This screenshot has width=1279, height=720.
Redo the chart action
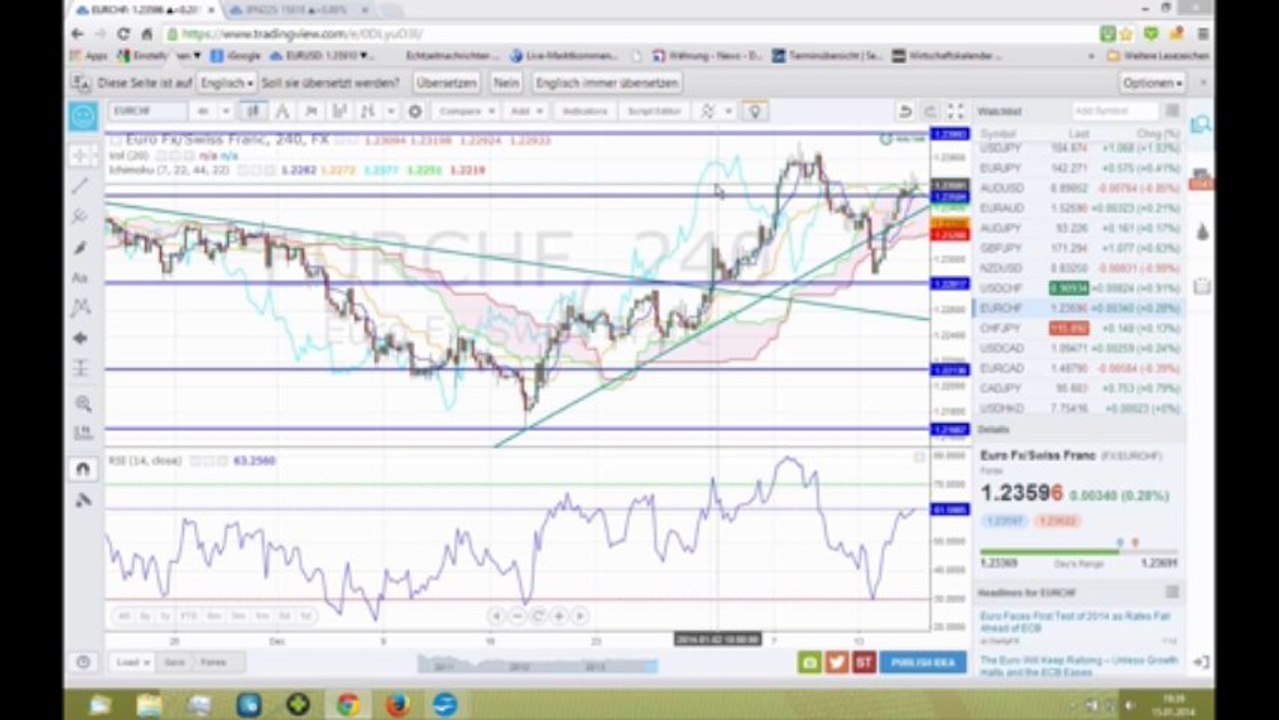click(929, 111)
